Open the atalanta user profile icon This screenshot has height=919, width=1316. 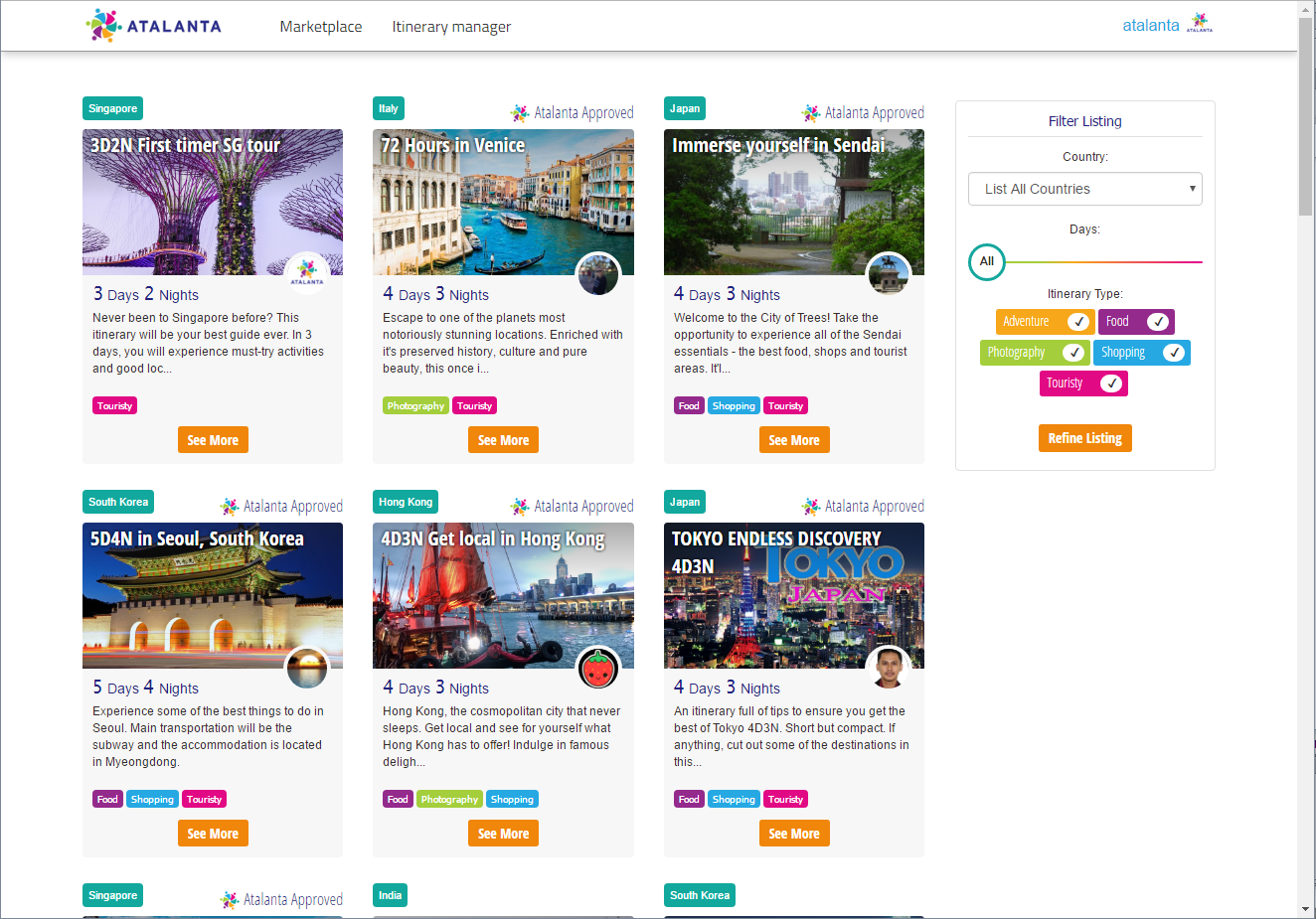(x=1200, y=23)
